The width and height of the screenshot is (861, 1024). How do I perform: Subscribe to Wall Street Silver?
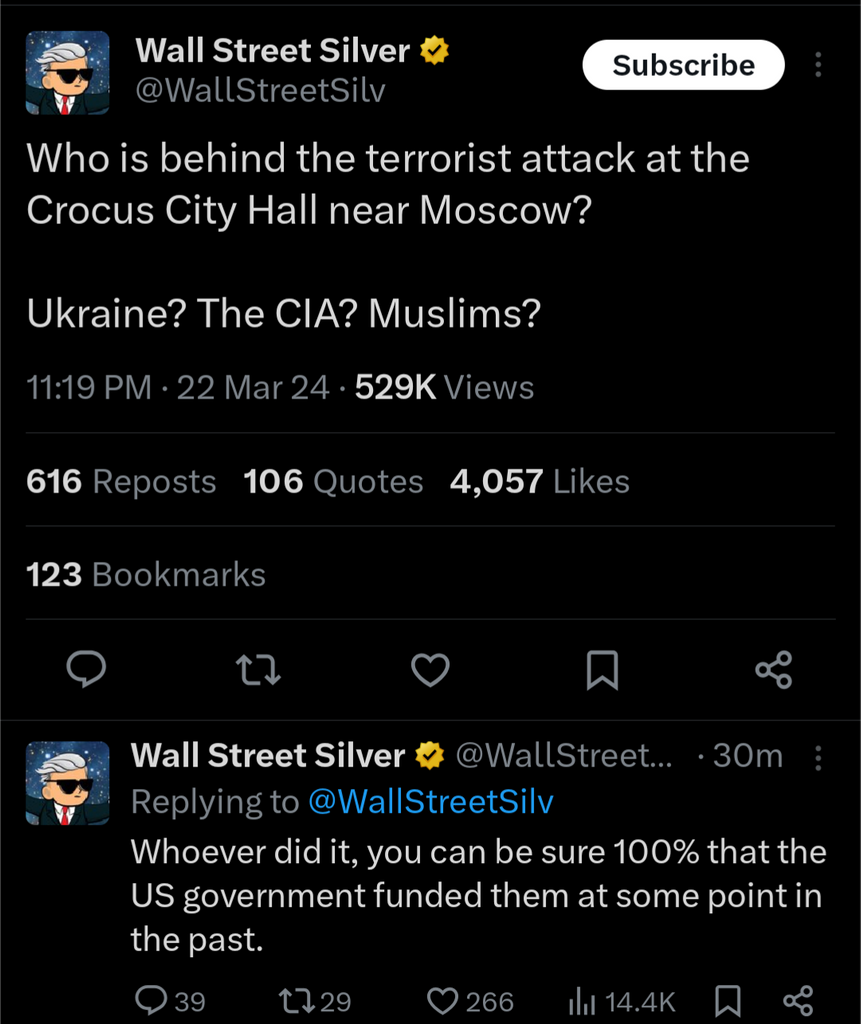[683, 65]
